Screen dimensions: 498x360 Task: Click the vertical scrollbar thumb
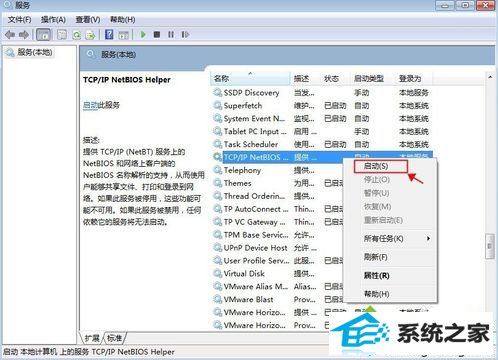click(x=489, y=246)
